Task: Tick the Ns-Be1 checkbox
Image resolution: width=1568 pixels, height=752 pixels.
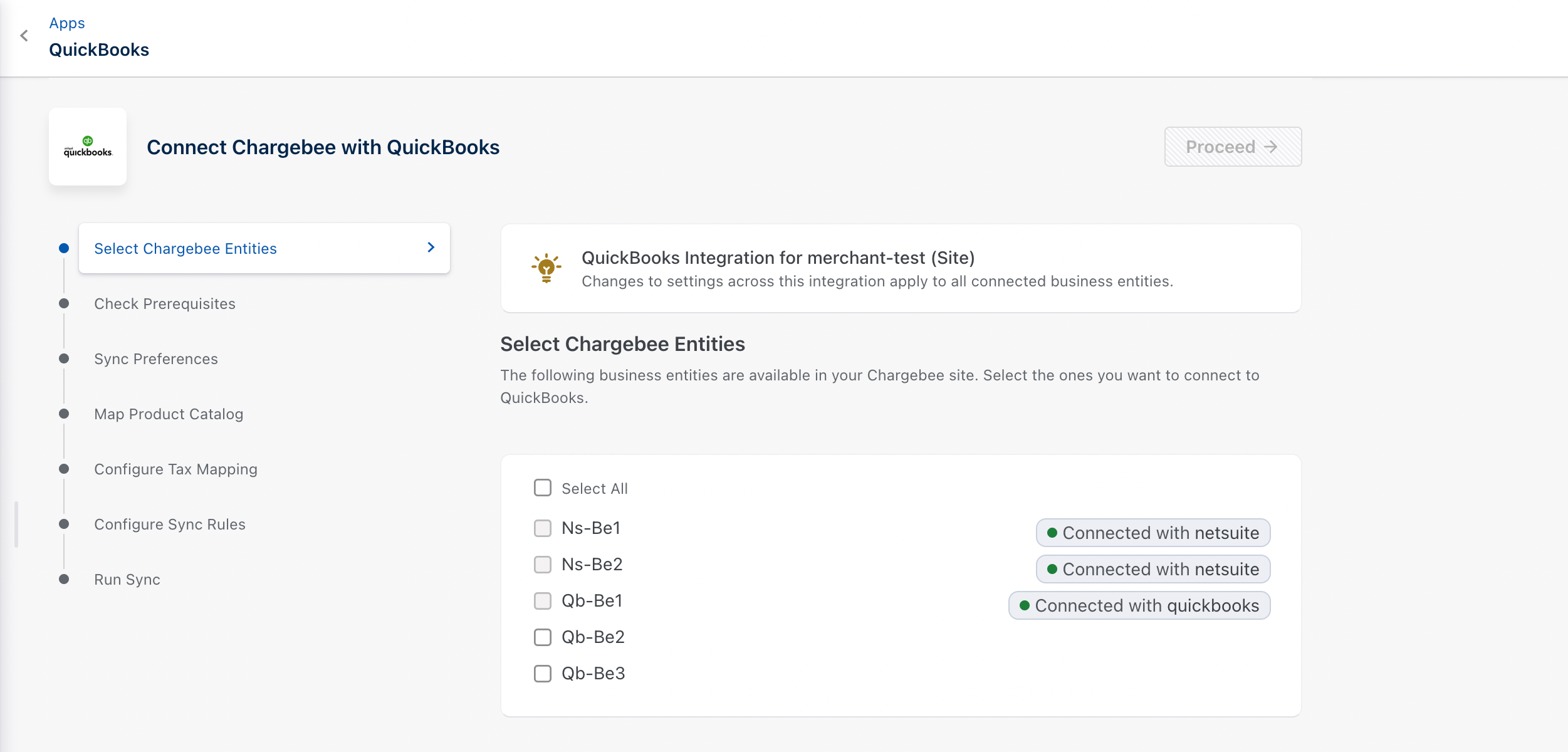Action: pyautogui.click(x=542, y=528)
